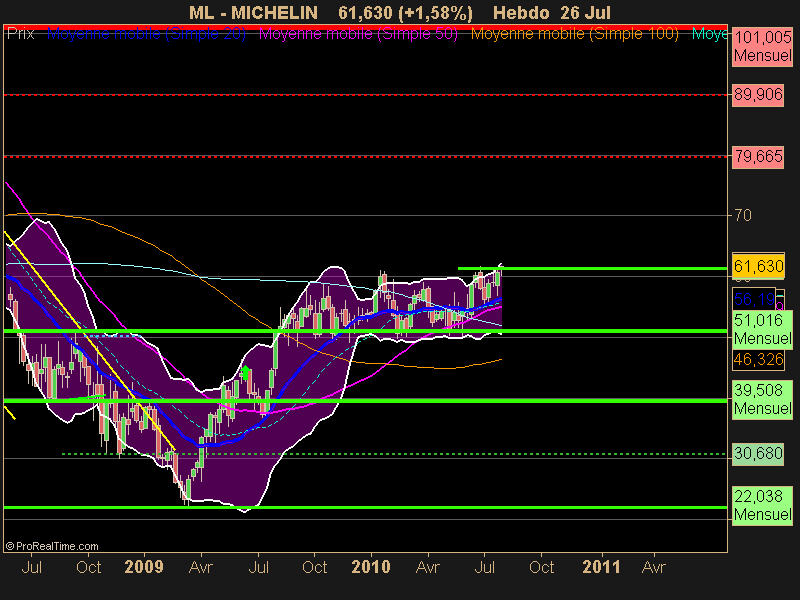Select the orange 46,326 average label
The image size is (800, 600).
(x=758, y=360)
